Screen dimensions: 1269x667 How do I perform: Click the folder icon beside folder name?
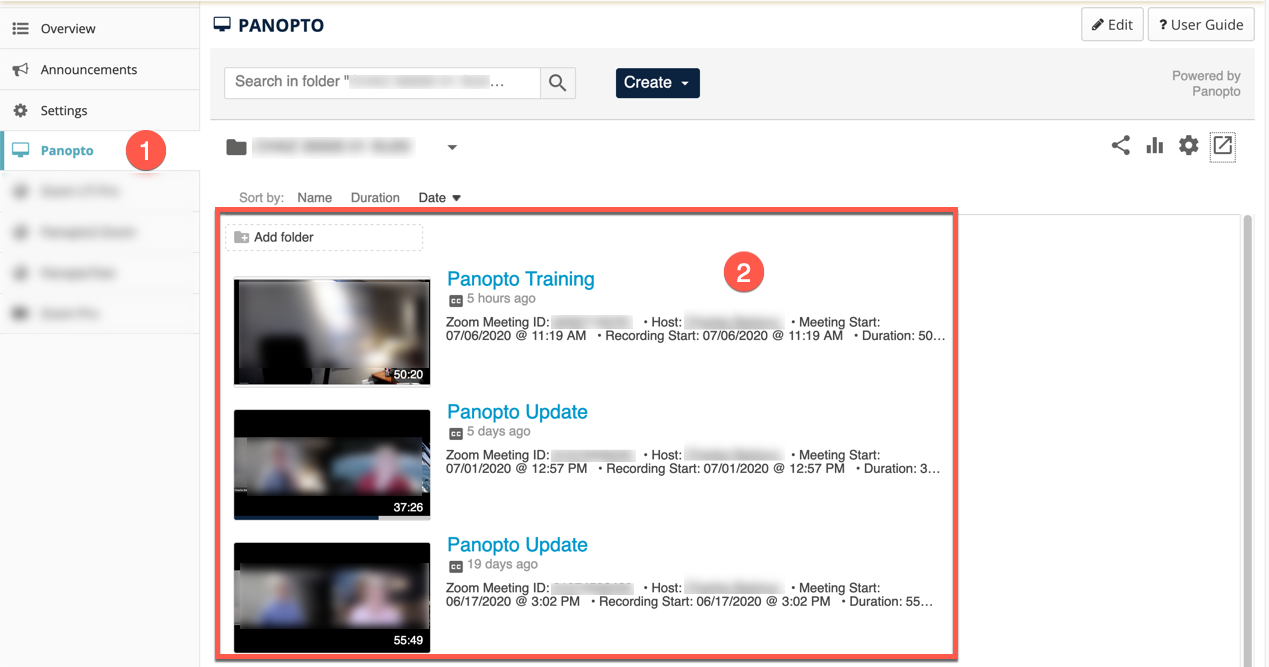(236, 147)
